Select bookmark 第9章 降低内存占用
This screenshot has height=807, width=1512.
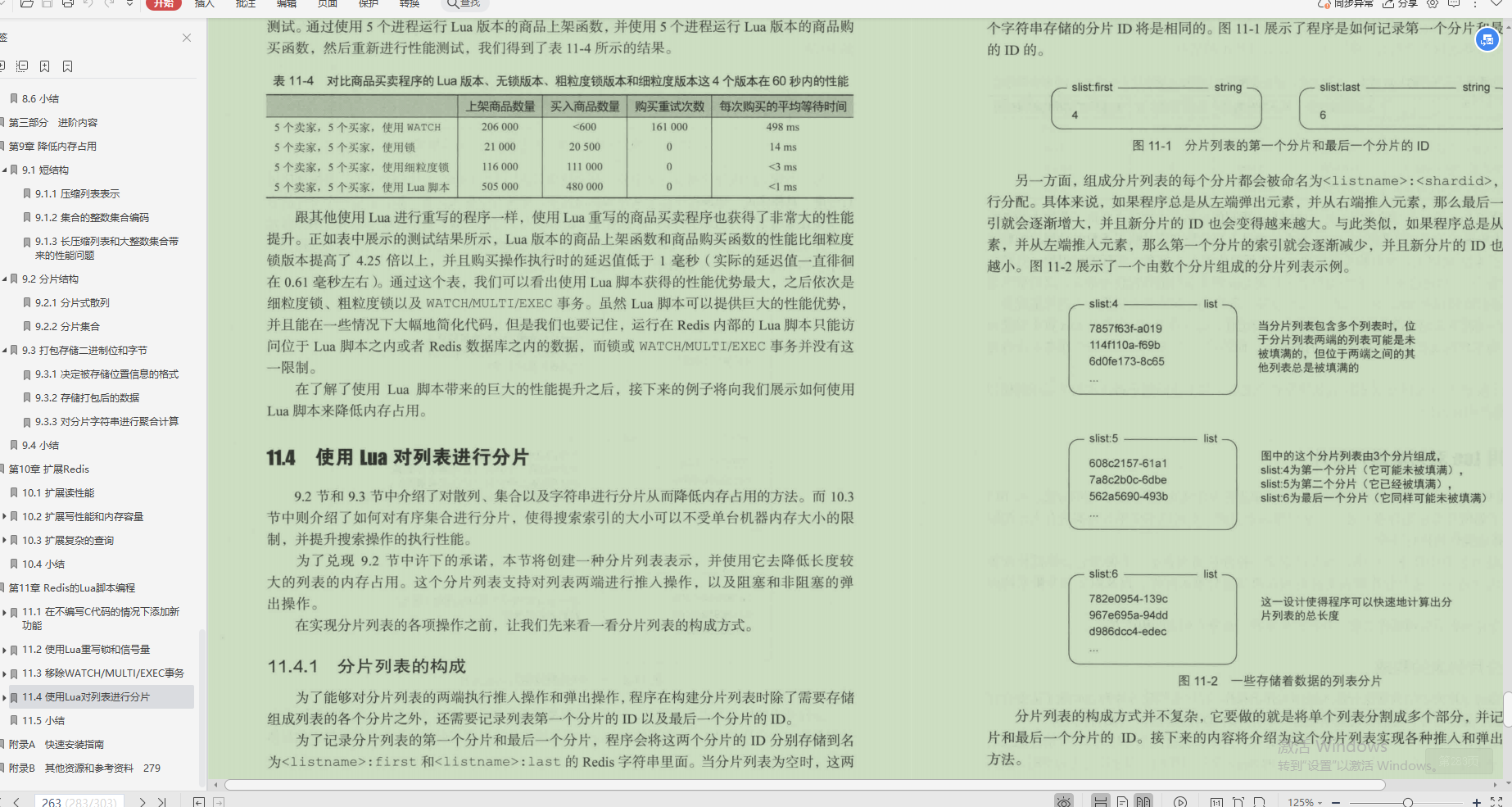click(x=52, y=147)
